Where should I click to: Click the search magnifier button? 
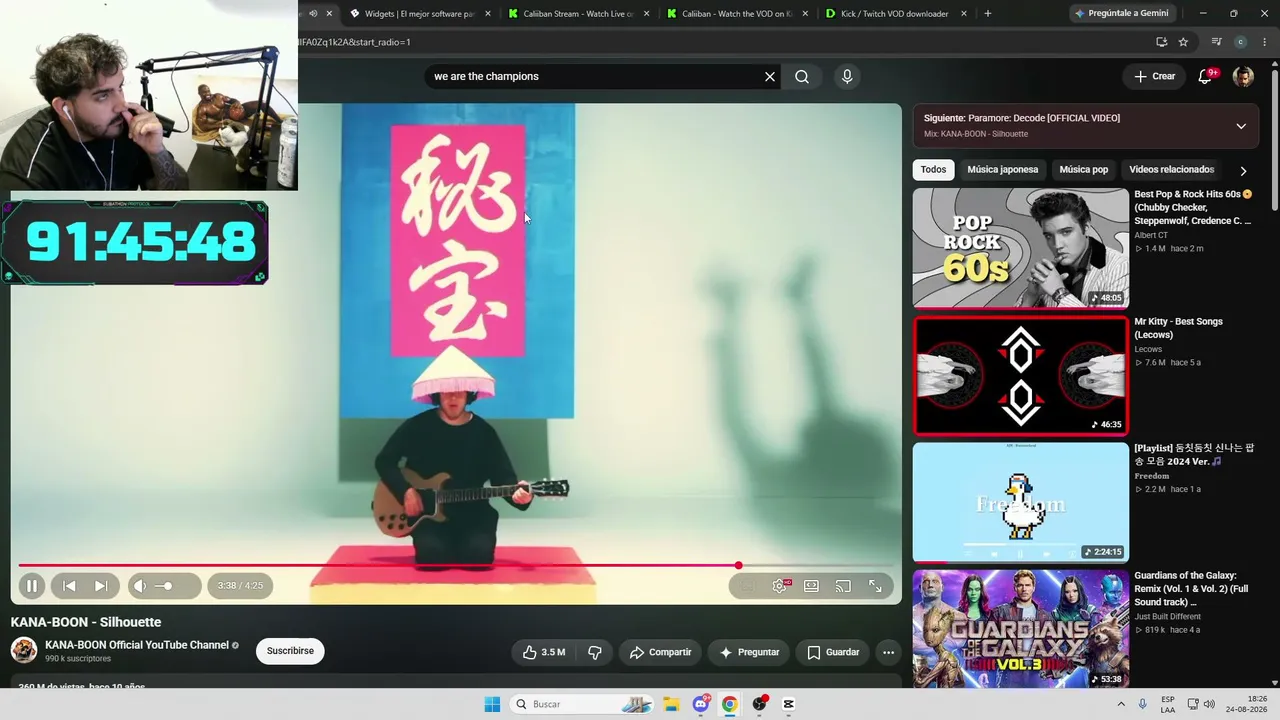pyautogui.click(x=802, y=76)
